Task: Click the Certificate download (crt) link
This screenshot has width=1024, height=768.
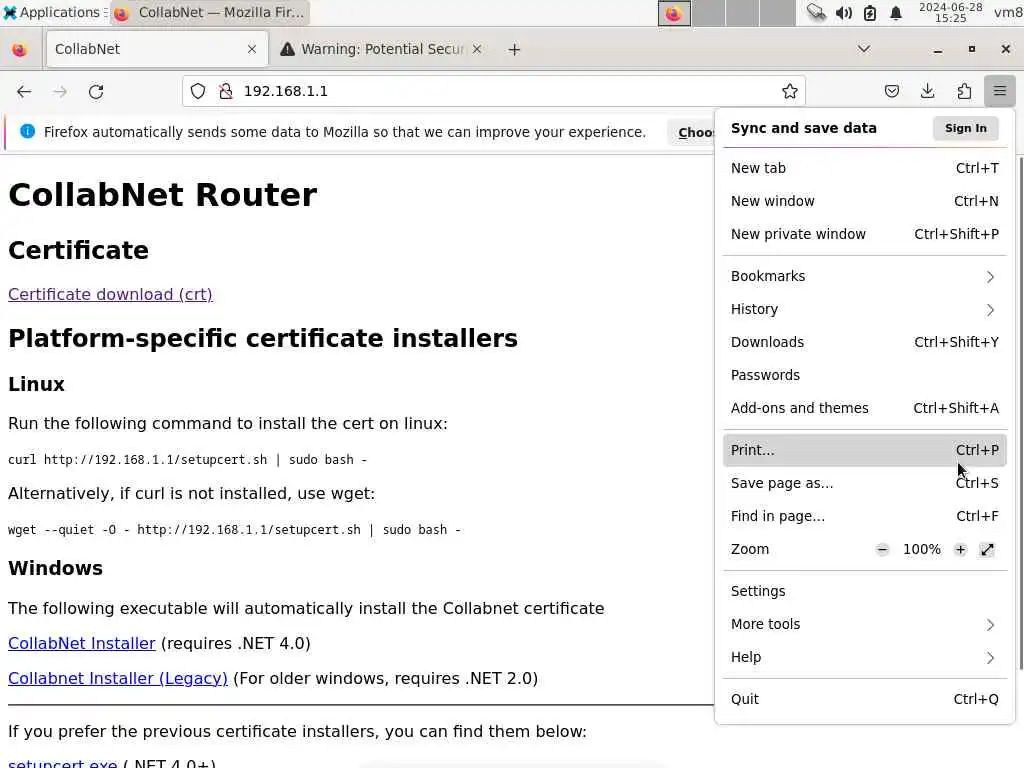Action: click(110, 295)
